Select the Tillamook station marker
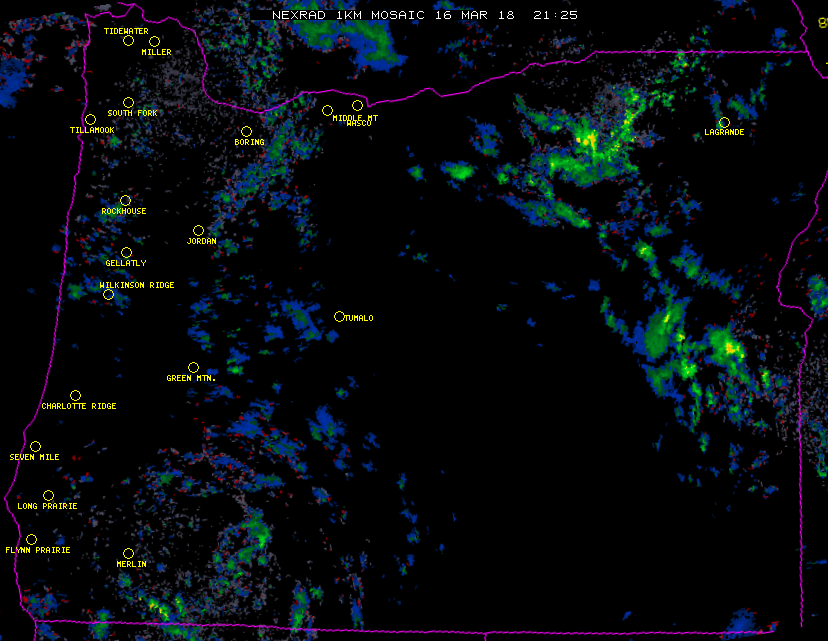The height and width of the screenshot is (641, 828). 90,120
